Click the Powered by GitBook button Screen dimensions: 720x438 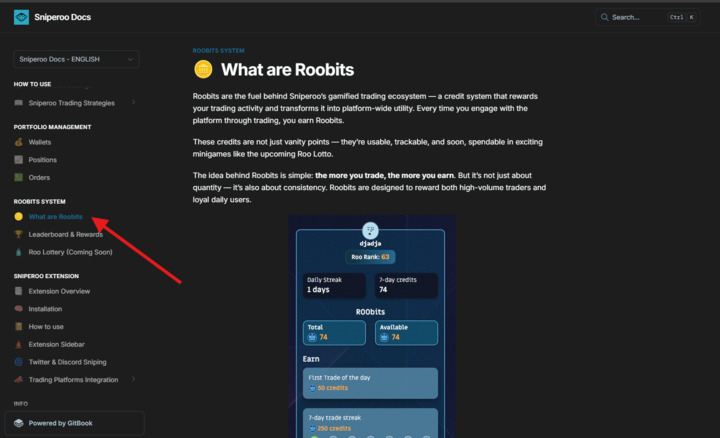pyautogui.click(x=74, y=423)
